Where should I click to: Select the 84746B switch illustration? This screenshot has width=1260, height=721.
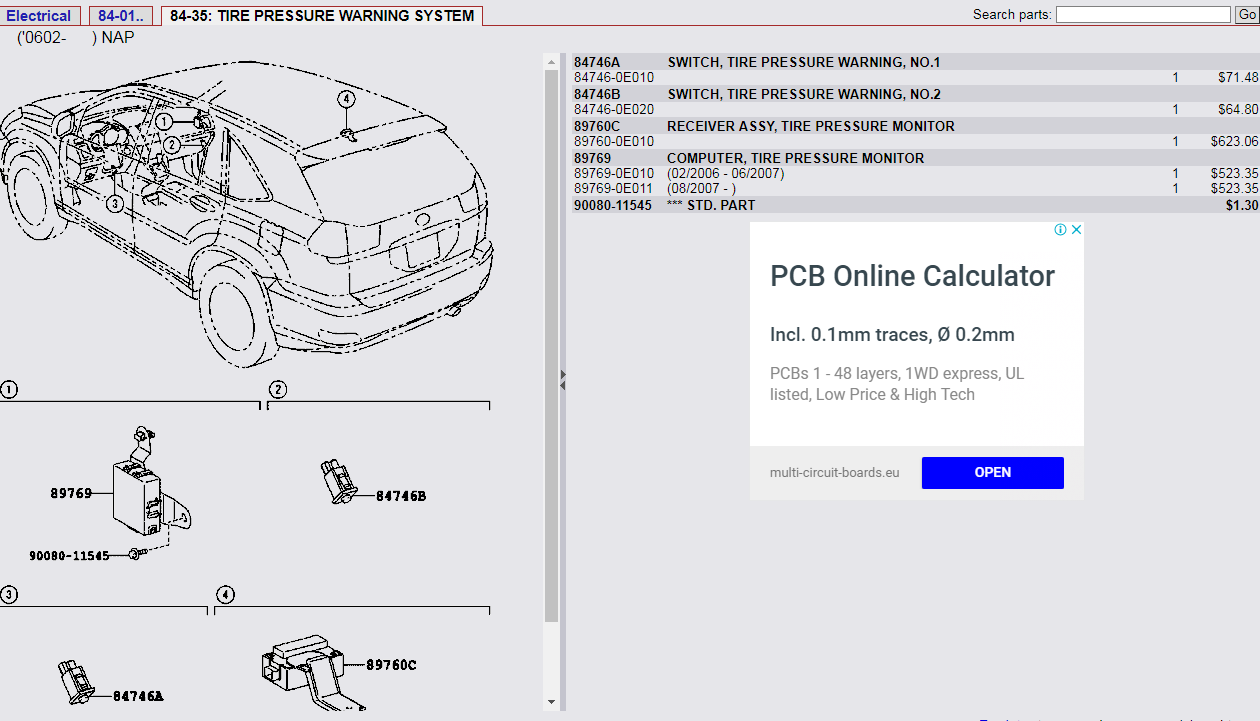click(337, 480)
